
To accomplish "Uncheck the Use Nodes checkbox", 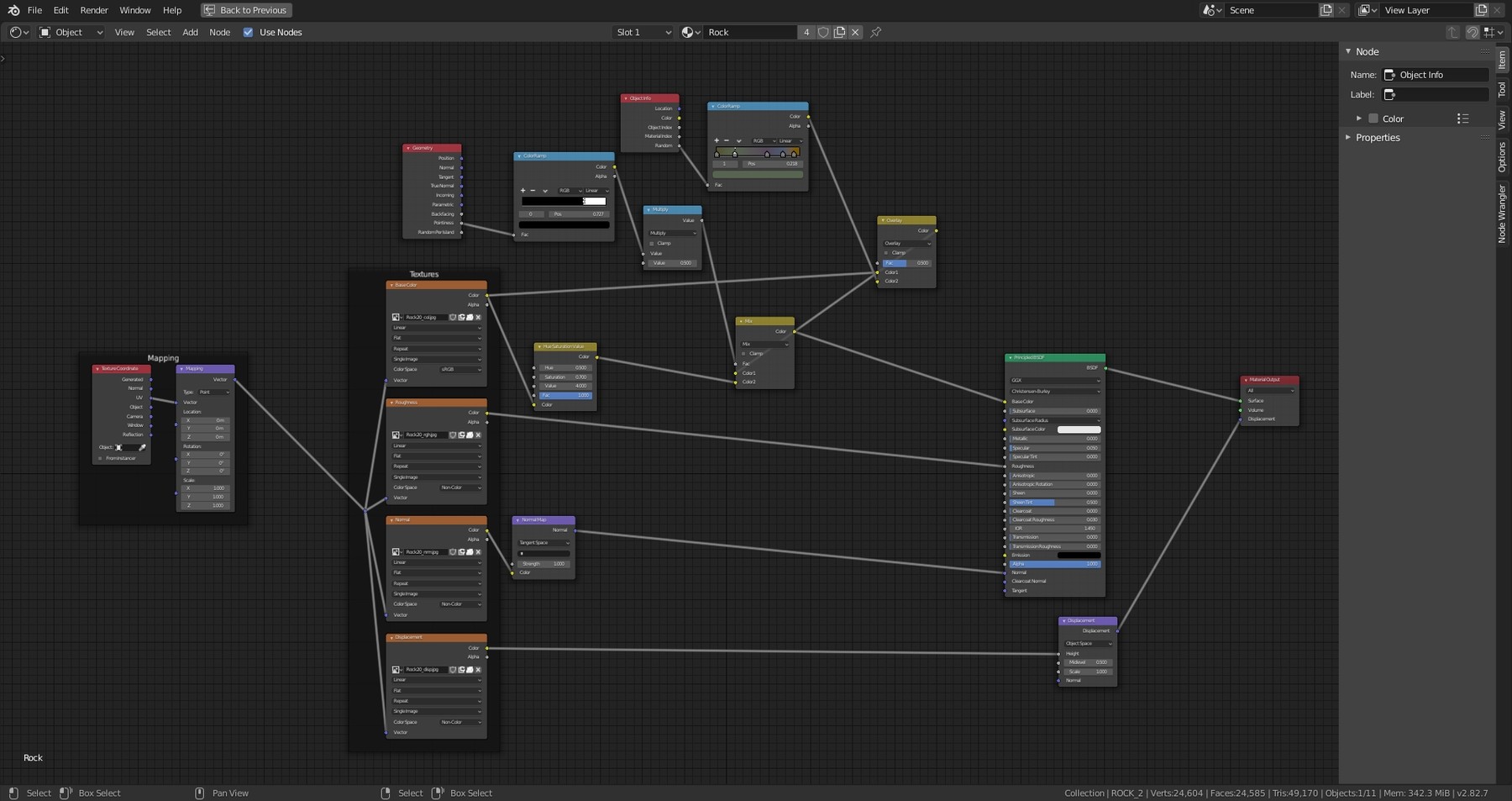I will (x=248, y=32).
